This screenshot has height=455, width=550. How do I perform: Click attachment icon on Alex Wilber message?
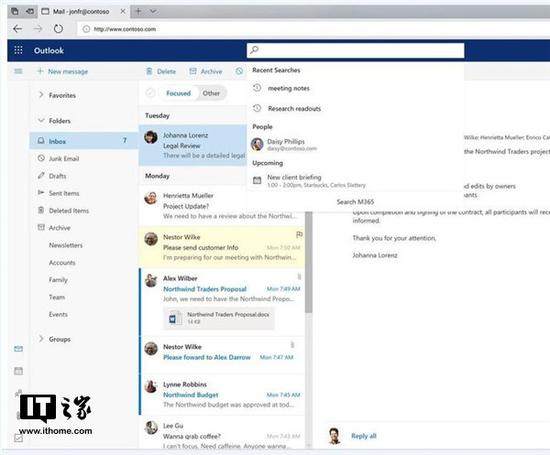pyautogui.click(x=299, y=277)
